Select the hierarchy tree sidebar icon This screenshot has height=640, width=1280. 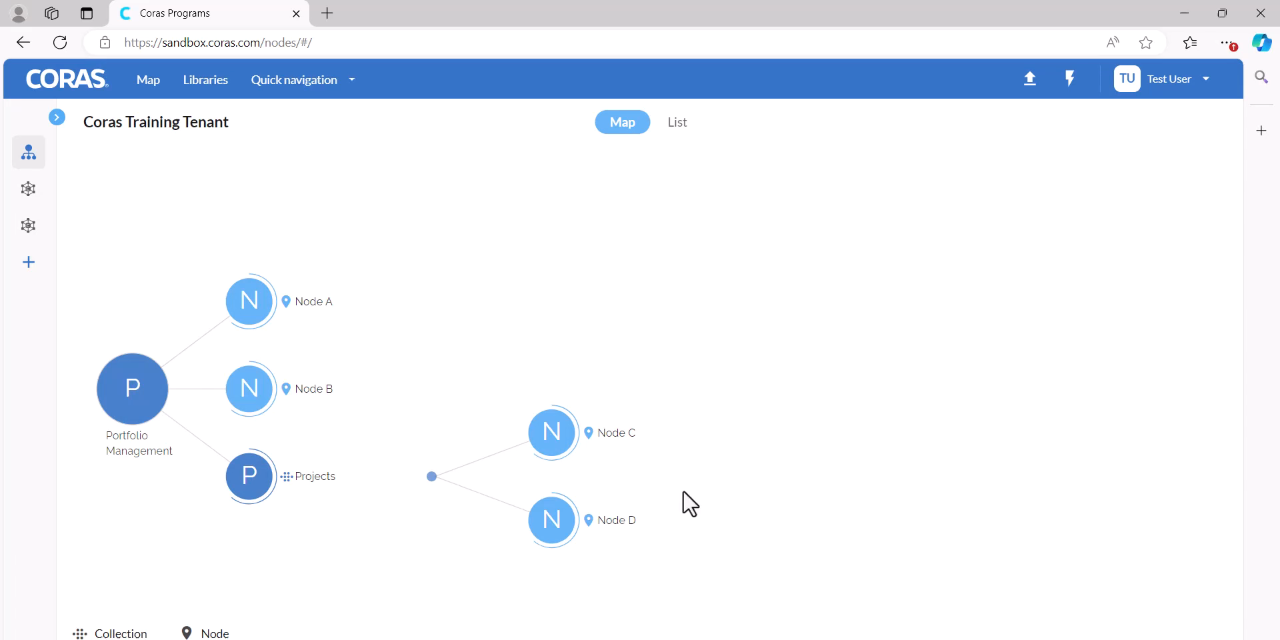coord(28,153)
